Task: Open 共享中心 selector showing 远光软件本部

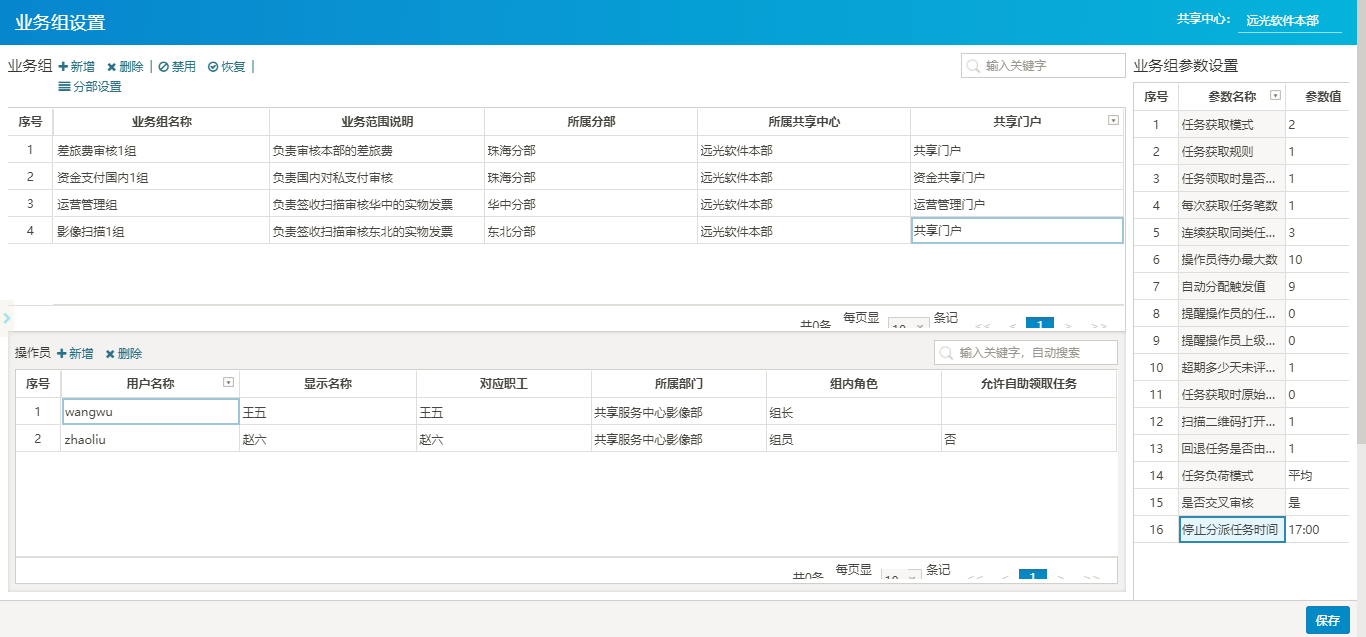Action: pos(1289,20)
